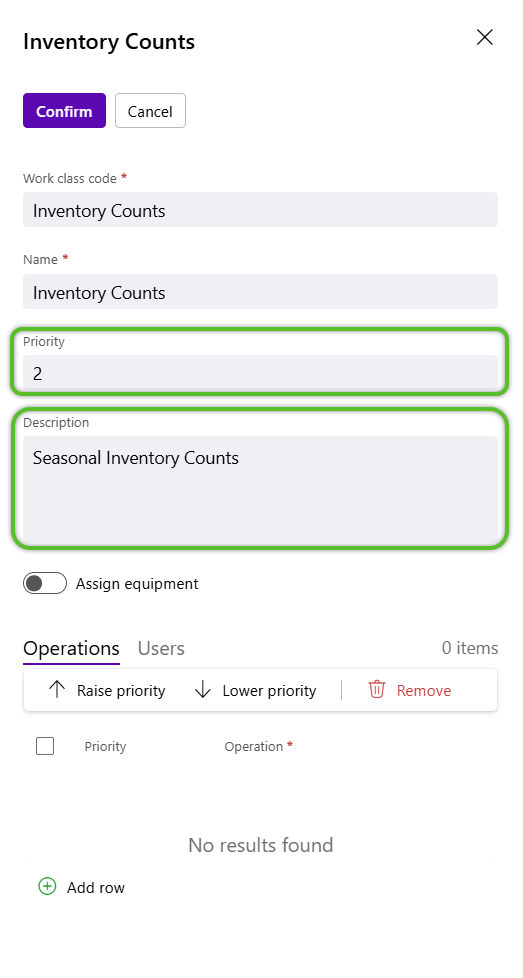The height and width of the screenshot is (978, 523).
Task: Check the select-all checkbox beside Priority column
Action: tap(45, 746)
